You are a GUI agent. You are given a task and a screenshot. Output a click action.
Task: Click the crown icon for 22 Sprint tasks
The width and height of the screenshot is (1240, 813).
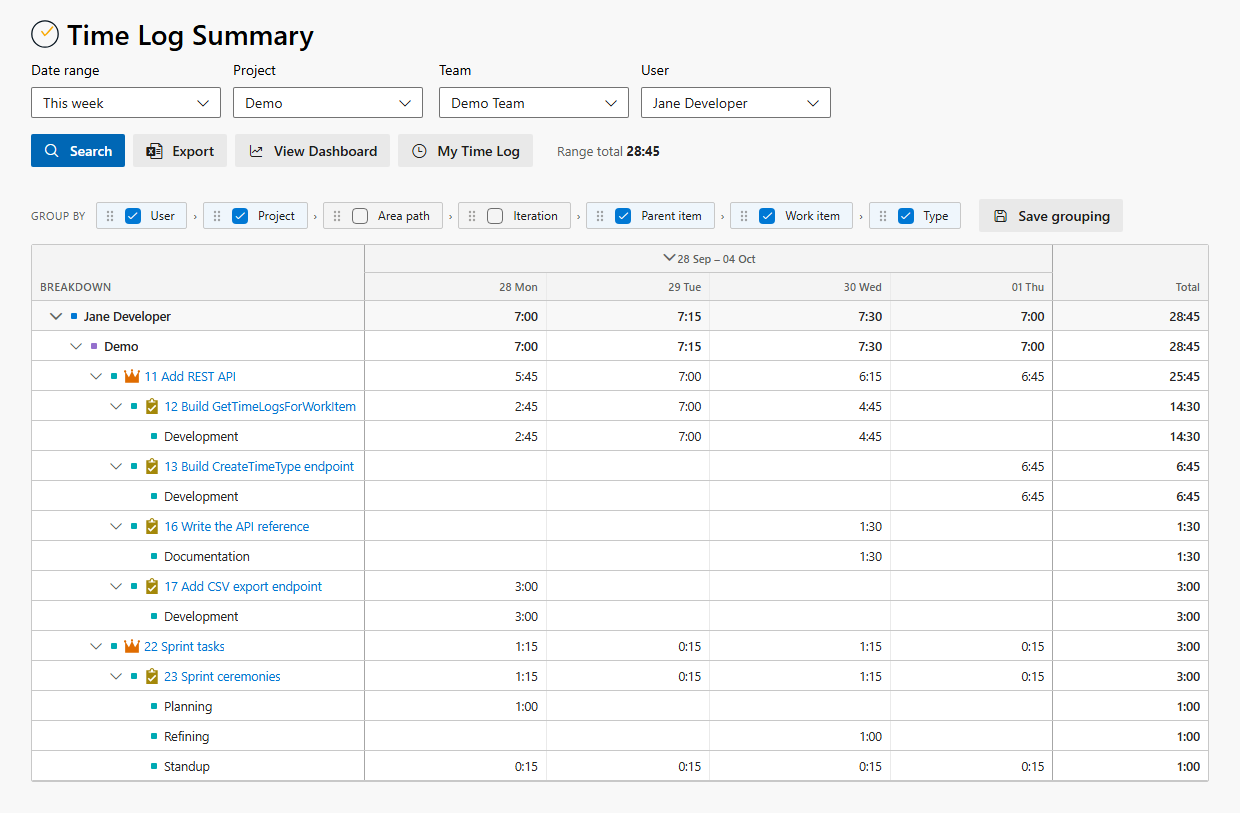pyautogui.click(x=131, y=647)
